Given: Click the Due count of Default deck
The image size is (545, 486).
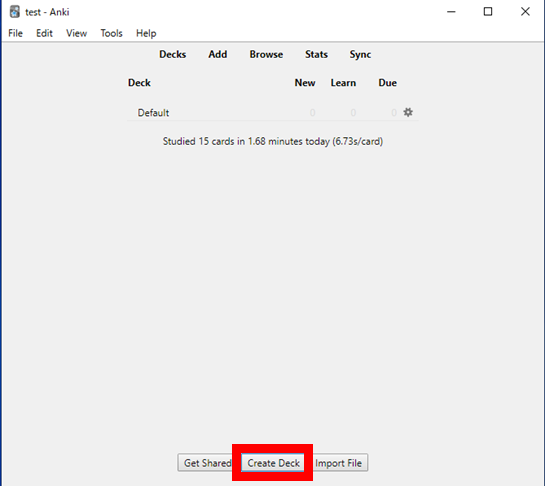Looking at the screenshot, I should 393,113.
